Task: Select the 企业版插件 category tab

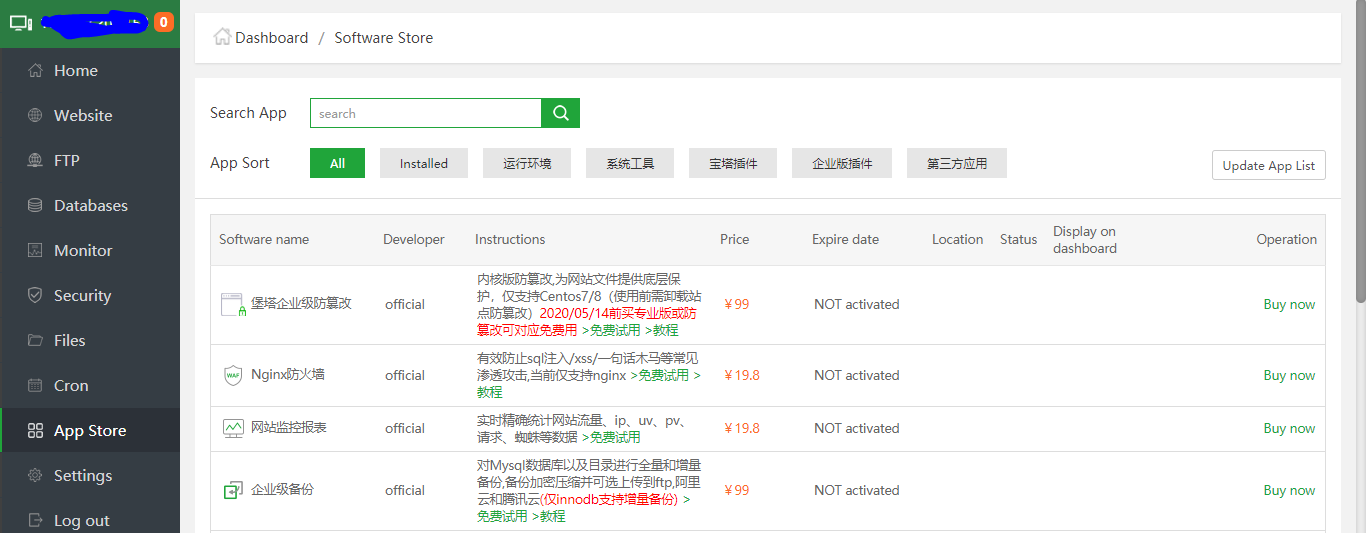Action: coord(842,163)
